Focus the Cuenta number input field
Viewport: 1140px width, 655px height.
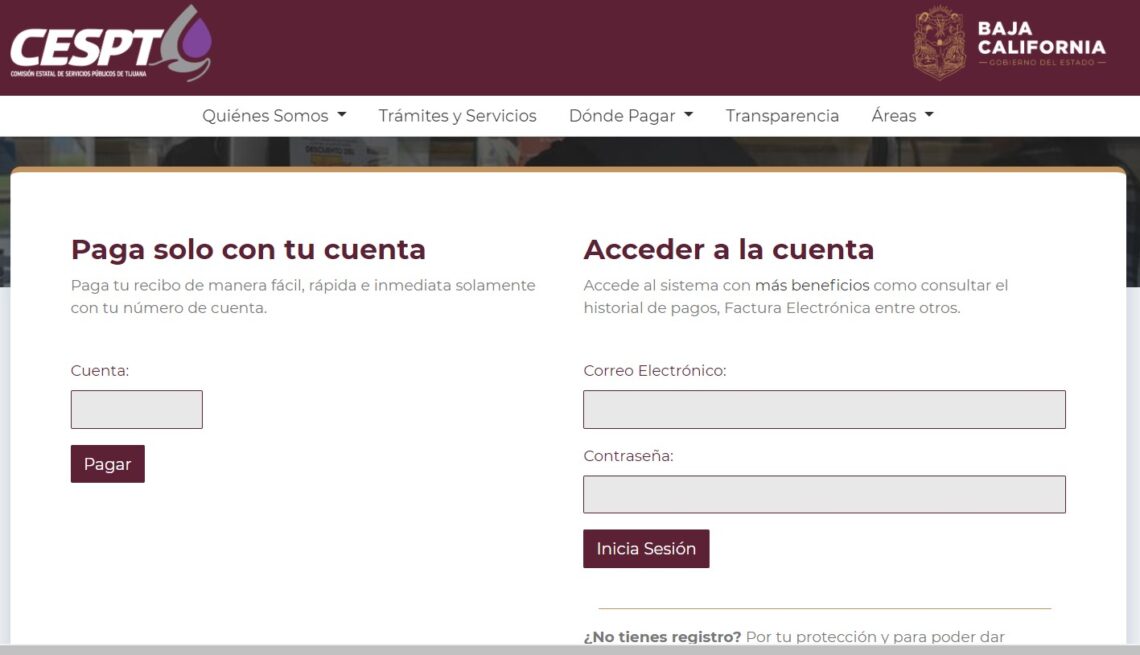pos(137,410)
